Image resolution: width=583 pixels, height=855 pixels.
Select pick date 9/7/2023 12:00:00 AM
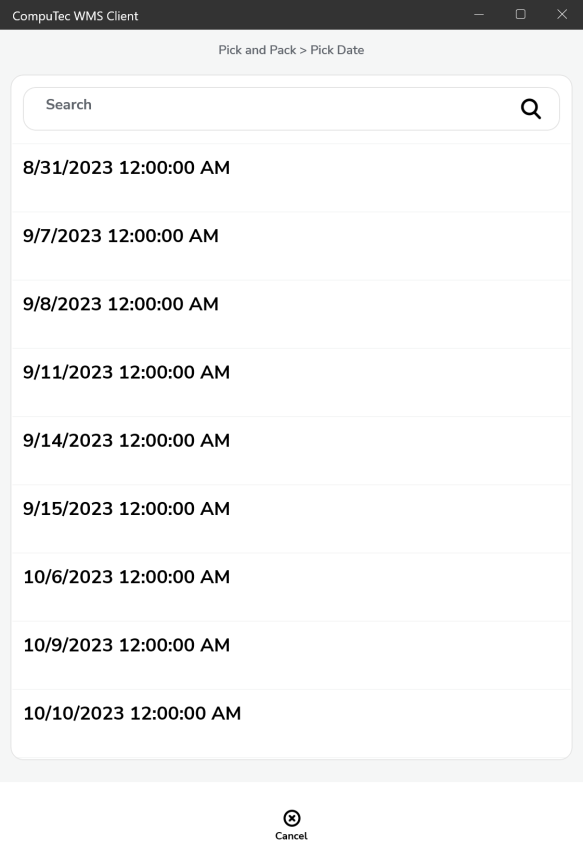pyautogui.click(x=291, y=246)
